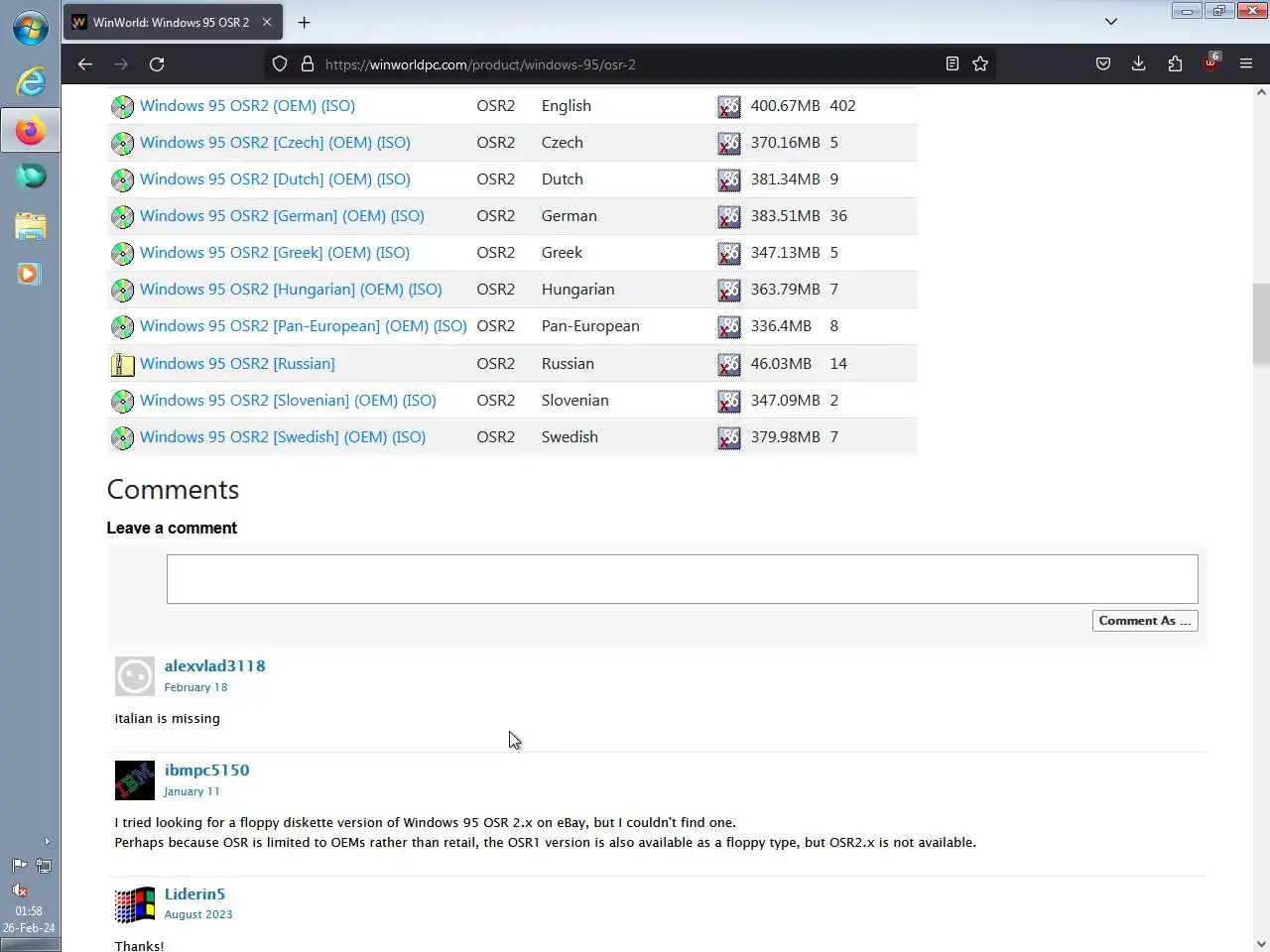The image size is (1270, 952).
Task: Open a new browser tab
Action: coord(304,22)
